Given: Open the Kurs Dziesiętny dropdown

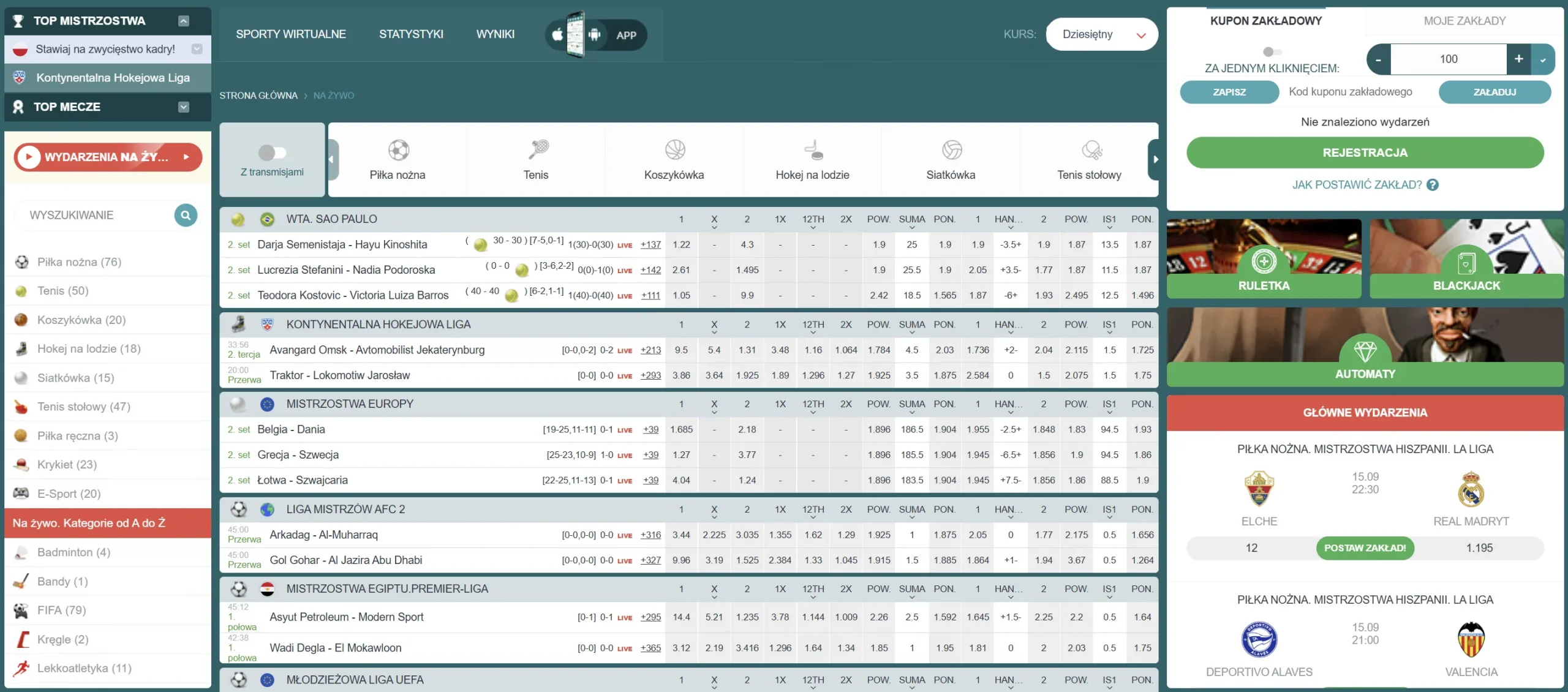Looking at the screenshot, I should [1102, 34].
